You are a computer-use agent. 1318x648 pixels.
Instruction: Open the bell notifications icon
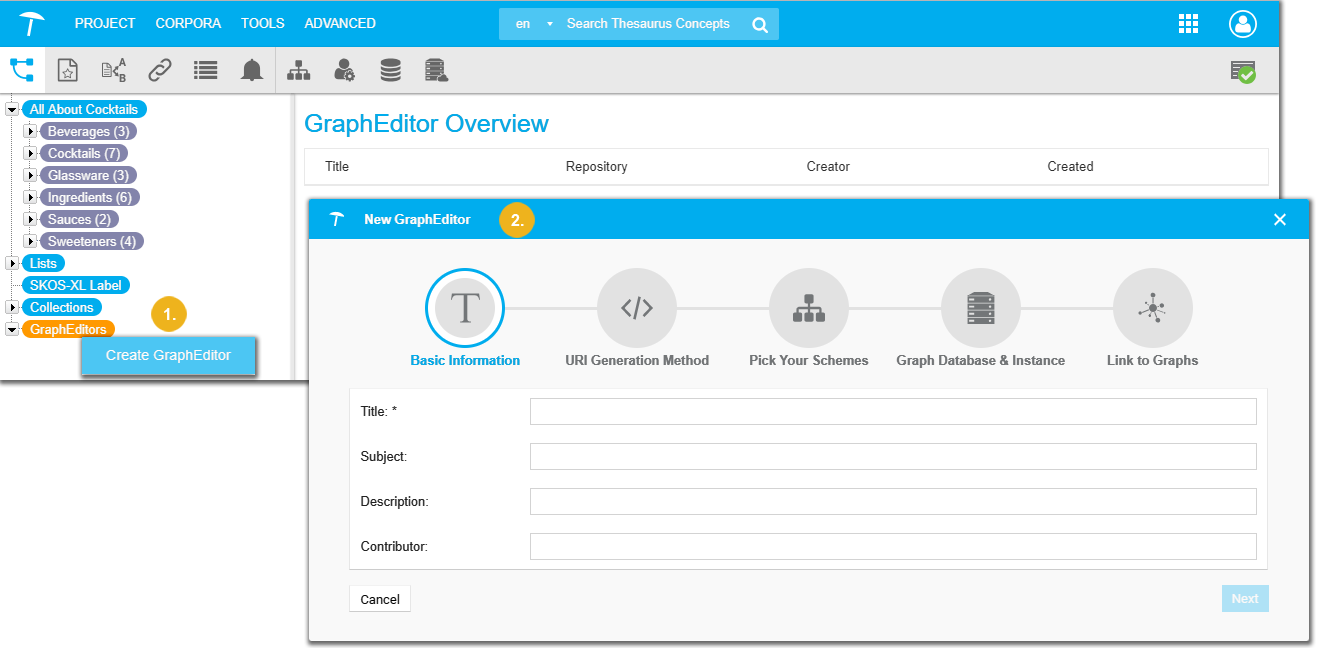click(252, 70)
